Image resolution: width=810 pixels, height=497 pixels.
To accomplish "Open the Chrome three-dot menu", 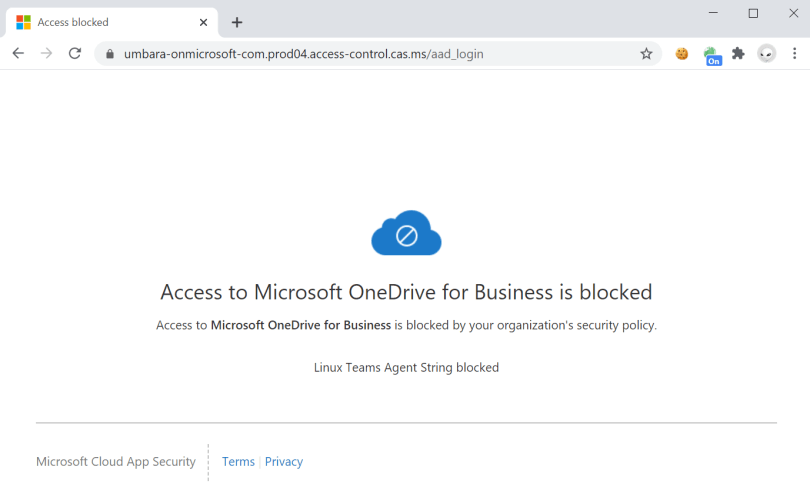I will pyautogui.click(x=795, y=54).
